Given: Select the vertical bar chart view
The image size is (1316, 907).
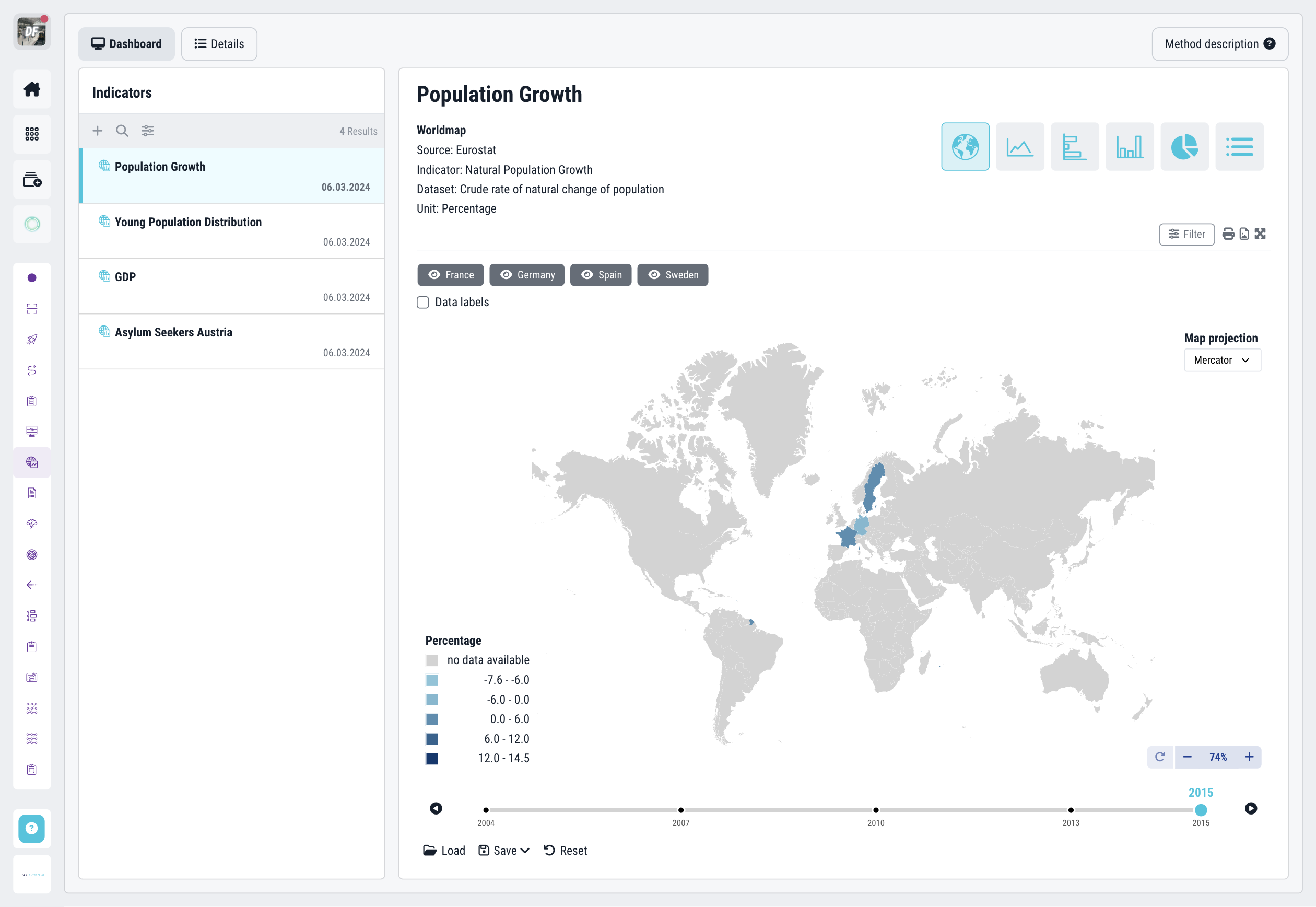Looking at the screenshot, I should click(x=1129, y=147).
